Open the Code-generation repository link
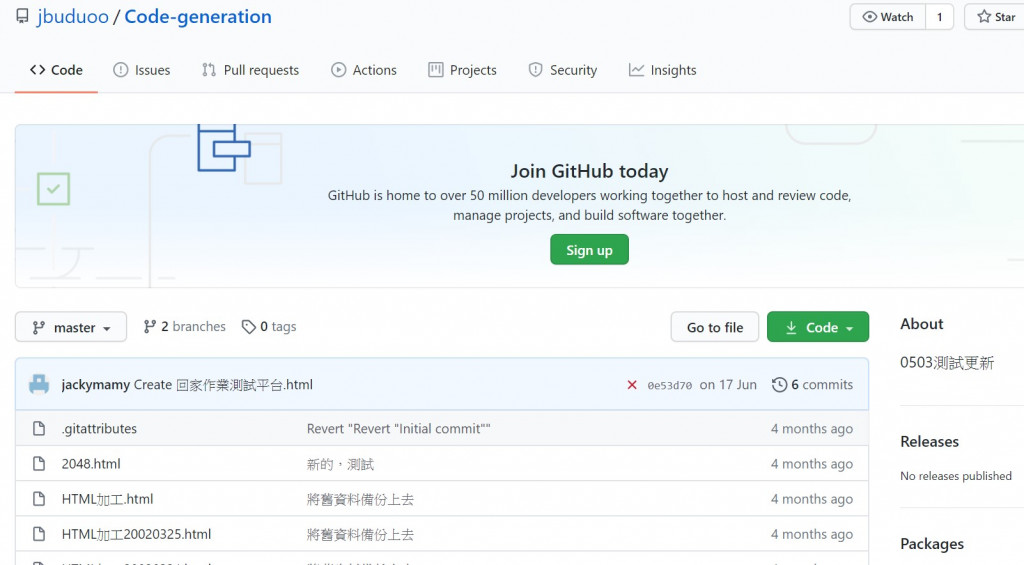1024x565 pixels. point(198,16)
